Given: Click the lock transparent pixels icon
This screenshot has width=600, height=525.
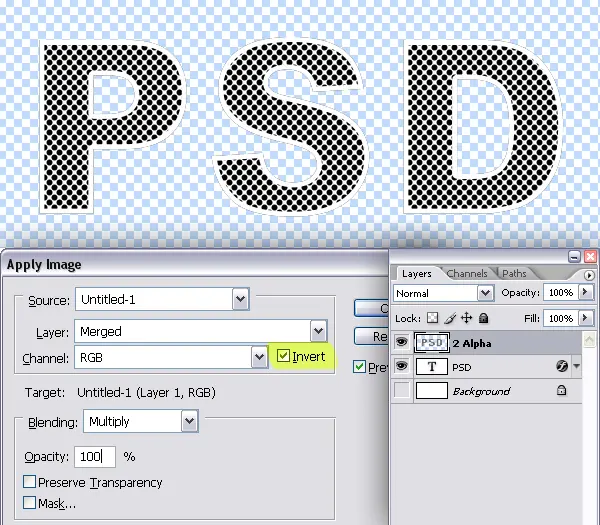Looking at the screenshot, I should [x=432, y=318].
